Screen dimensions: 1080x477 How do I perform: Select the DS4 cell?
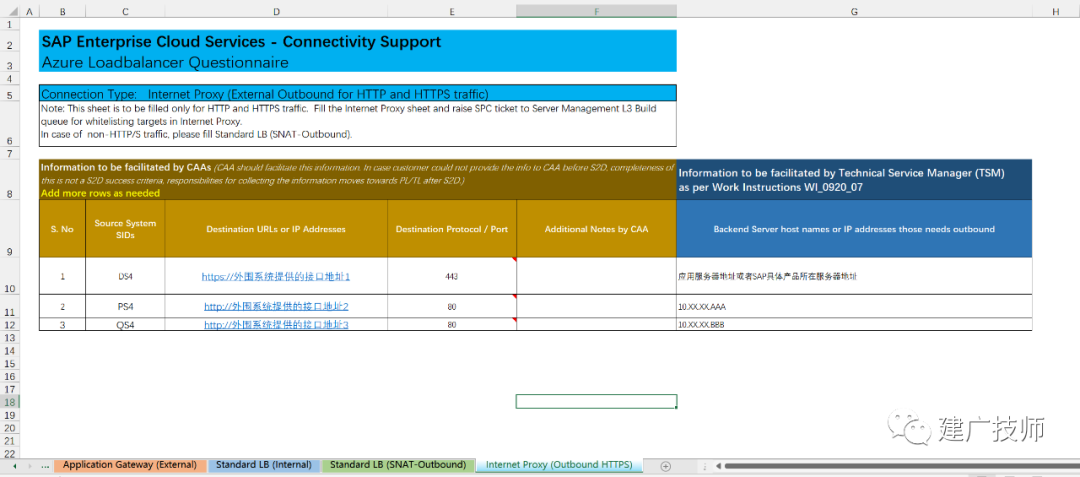[125, 276]
